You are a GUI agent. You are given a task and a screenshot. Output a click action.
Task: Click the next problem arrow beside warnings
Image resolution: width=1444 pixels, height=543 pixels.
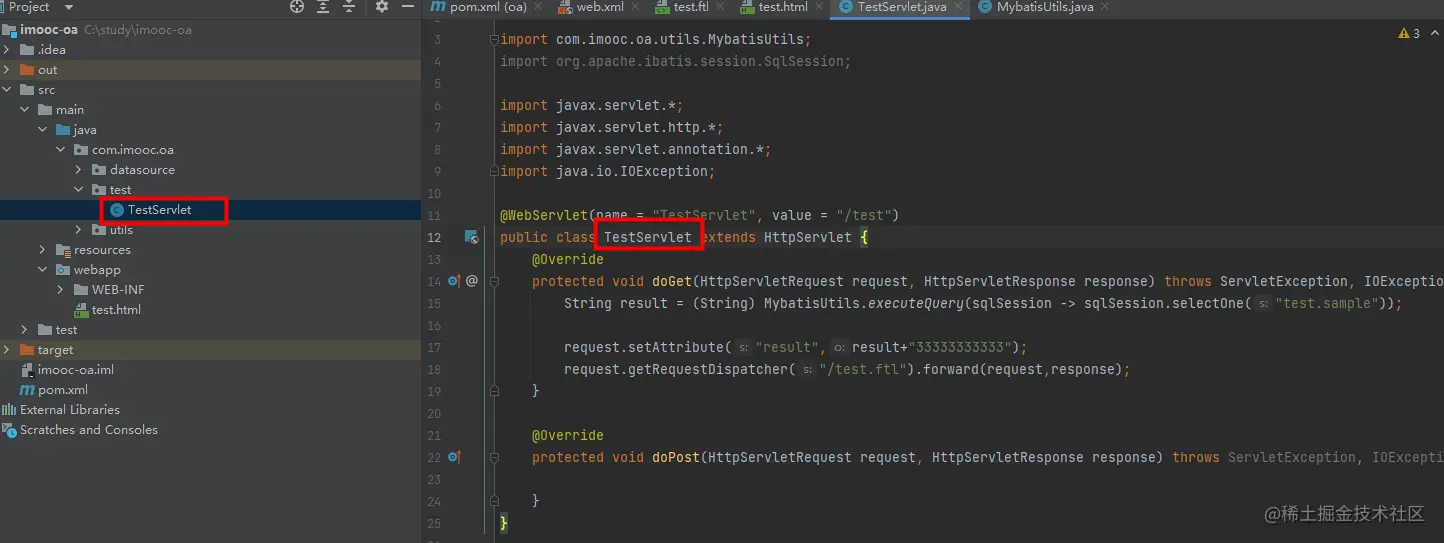coord(1437,33)
